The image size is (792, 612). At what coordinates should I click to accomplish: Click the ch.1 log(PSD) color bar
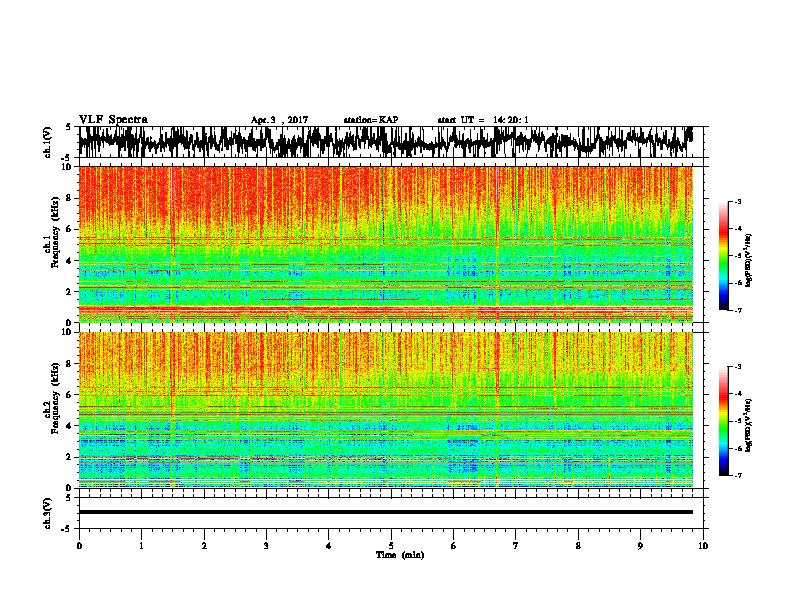point(723,256)
